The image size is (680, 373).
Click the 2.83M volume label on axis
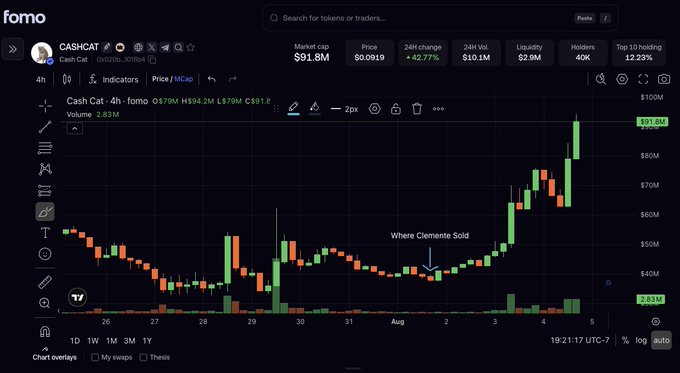click(652, 299)
